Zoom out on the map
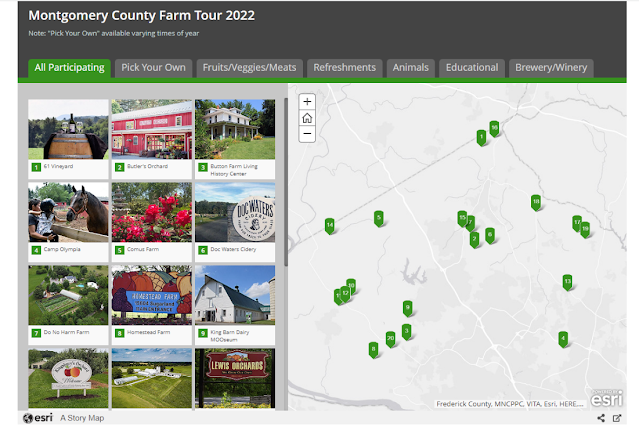The width and height of the screenshot is (639, 434). (307, 134)
